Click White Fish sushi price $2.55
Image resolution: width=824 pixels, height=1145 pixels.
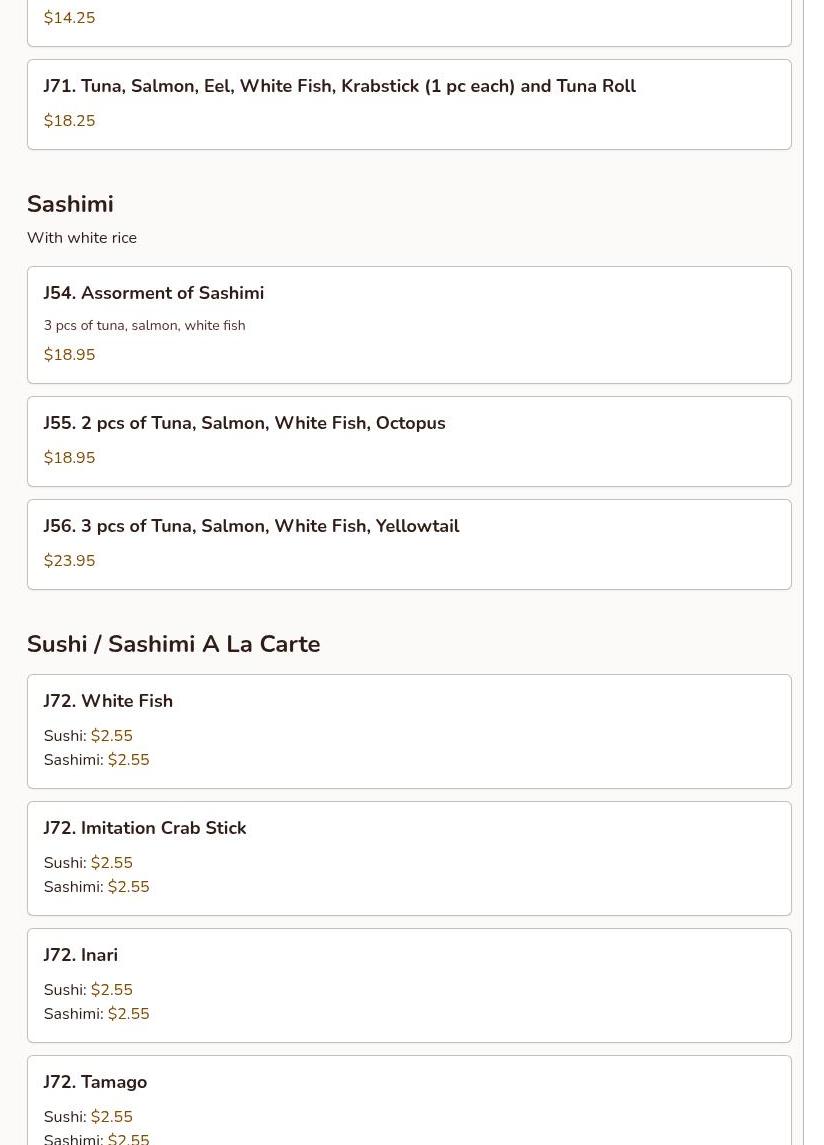[111, 736]
